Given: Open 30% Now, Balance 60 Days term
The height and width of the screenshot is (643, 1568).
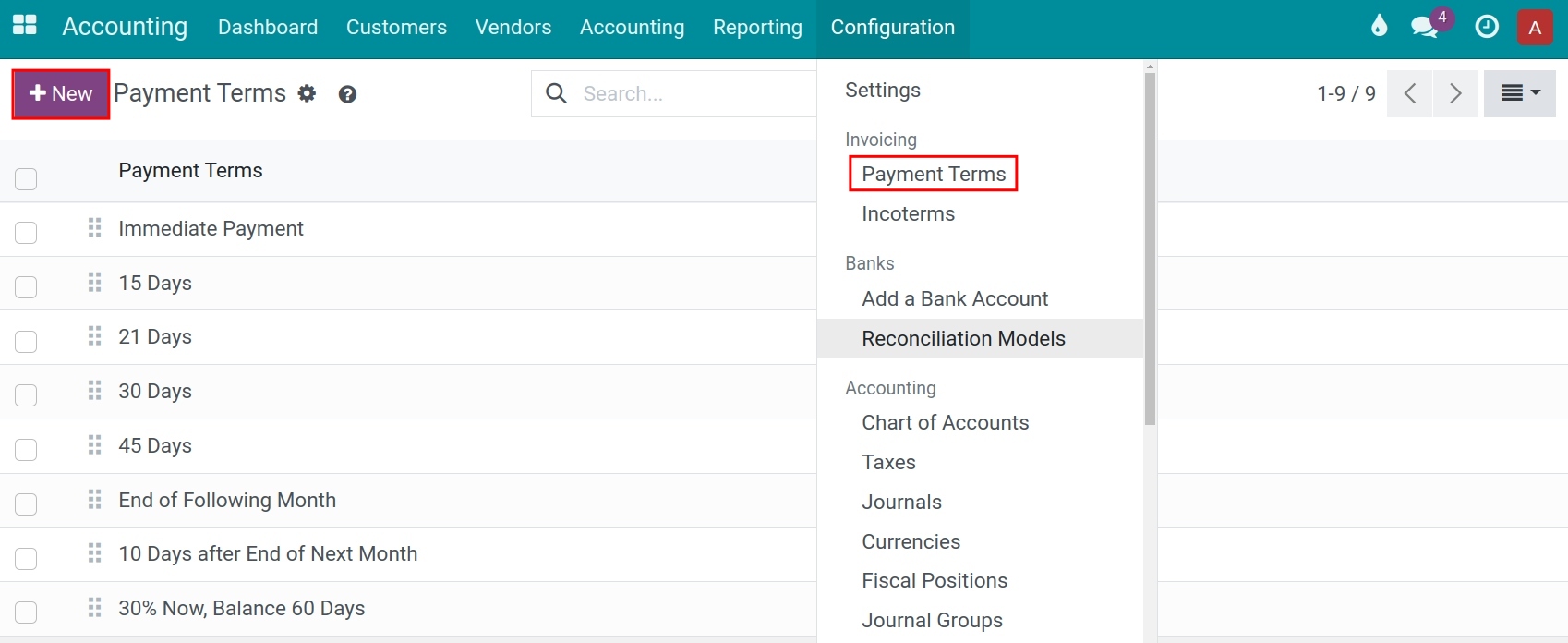Looking at the screenshot, I should [x=242, y=608].
